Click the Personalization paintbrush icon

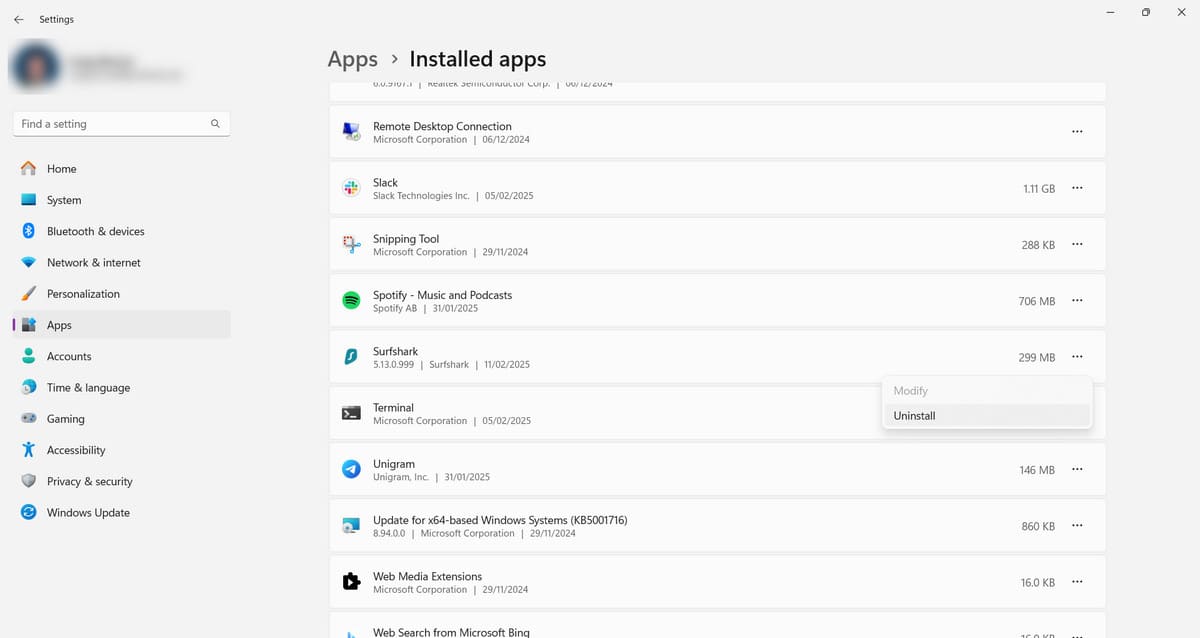[28, 294]
